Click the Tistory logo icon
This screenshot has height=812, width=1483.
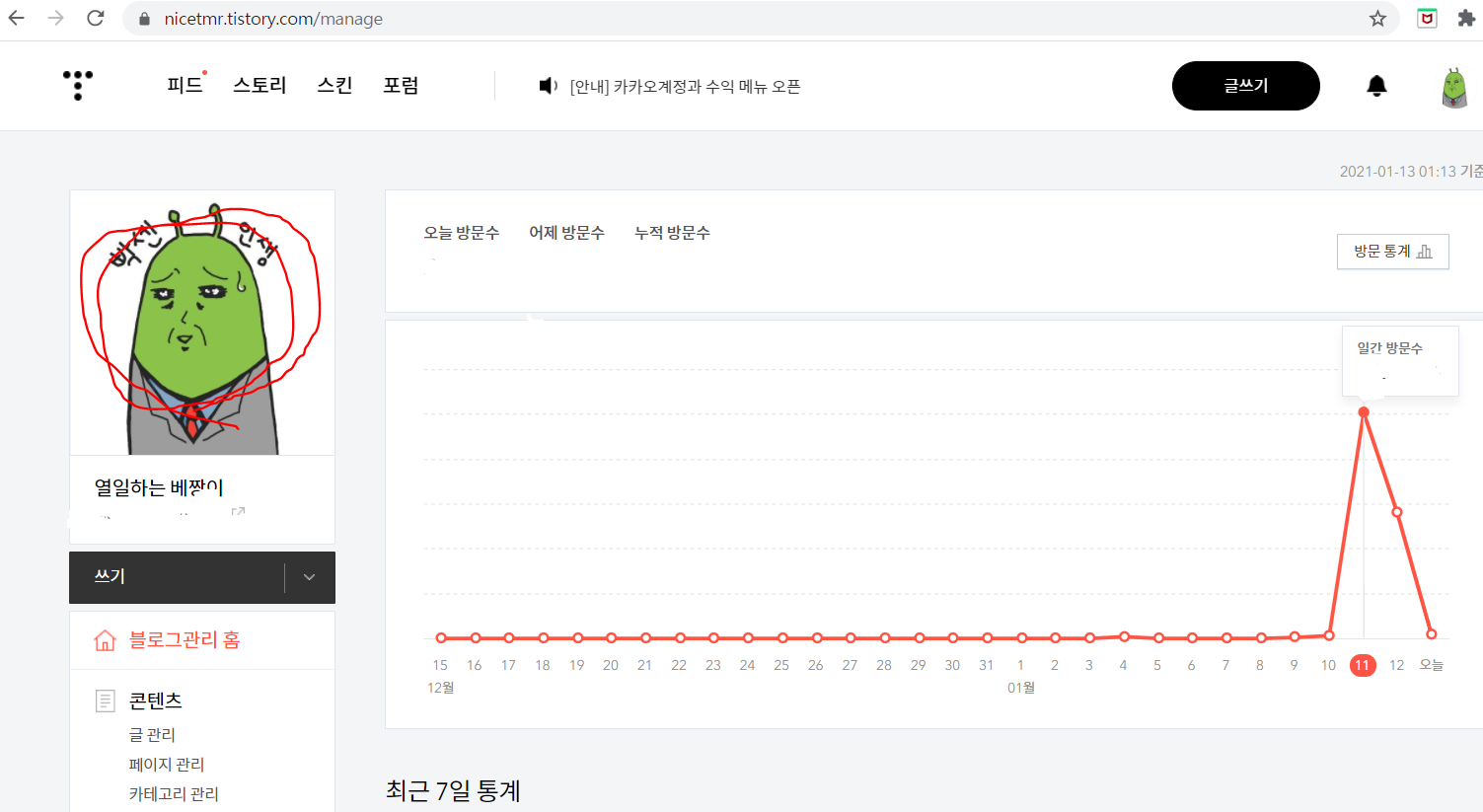coord(77,85)
